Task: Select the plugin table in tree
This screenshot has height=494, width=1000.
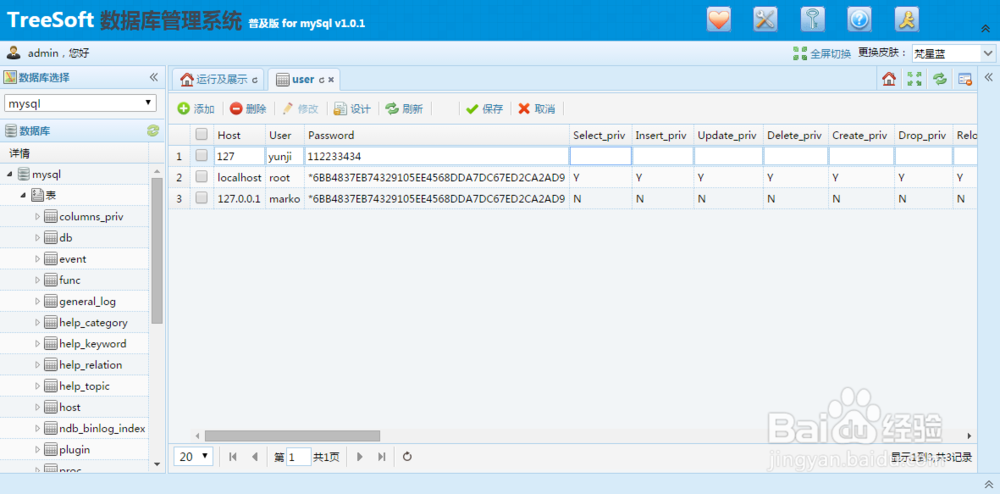Action: (74, 449)
